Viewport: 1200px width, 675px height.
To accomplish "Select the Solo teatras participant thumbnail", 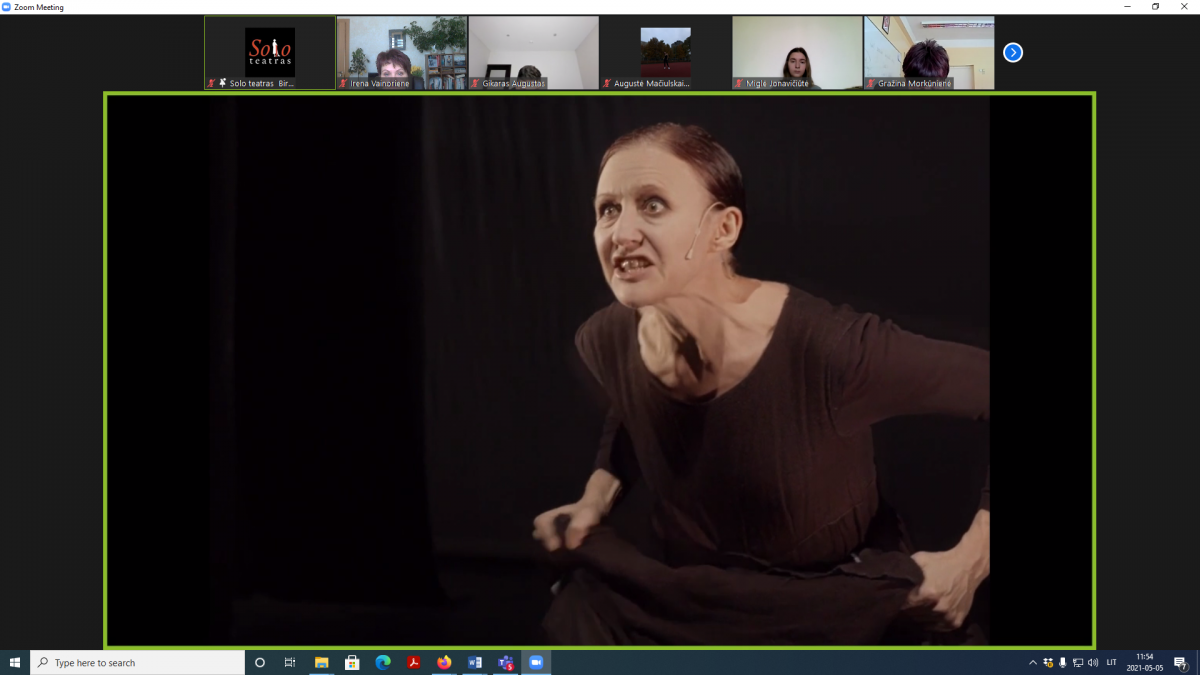I will pos(270,53).
